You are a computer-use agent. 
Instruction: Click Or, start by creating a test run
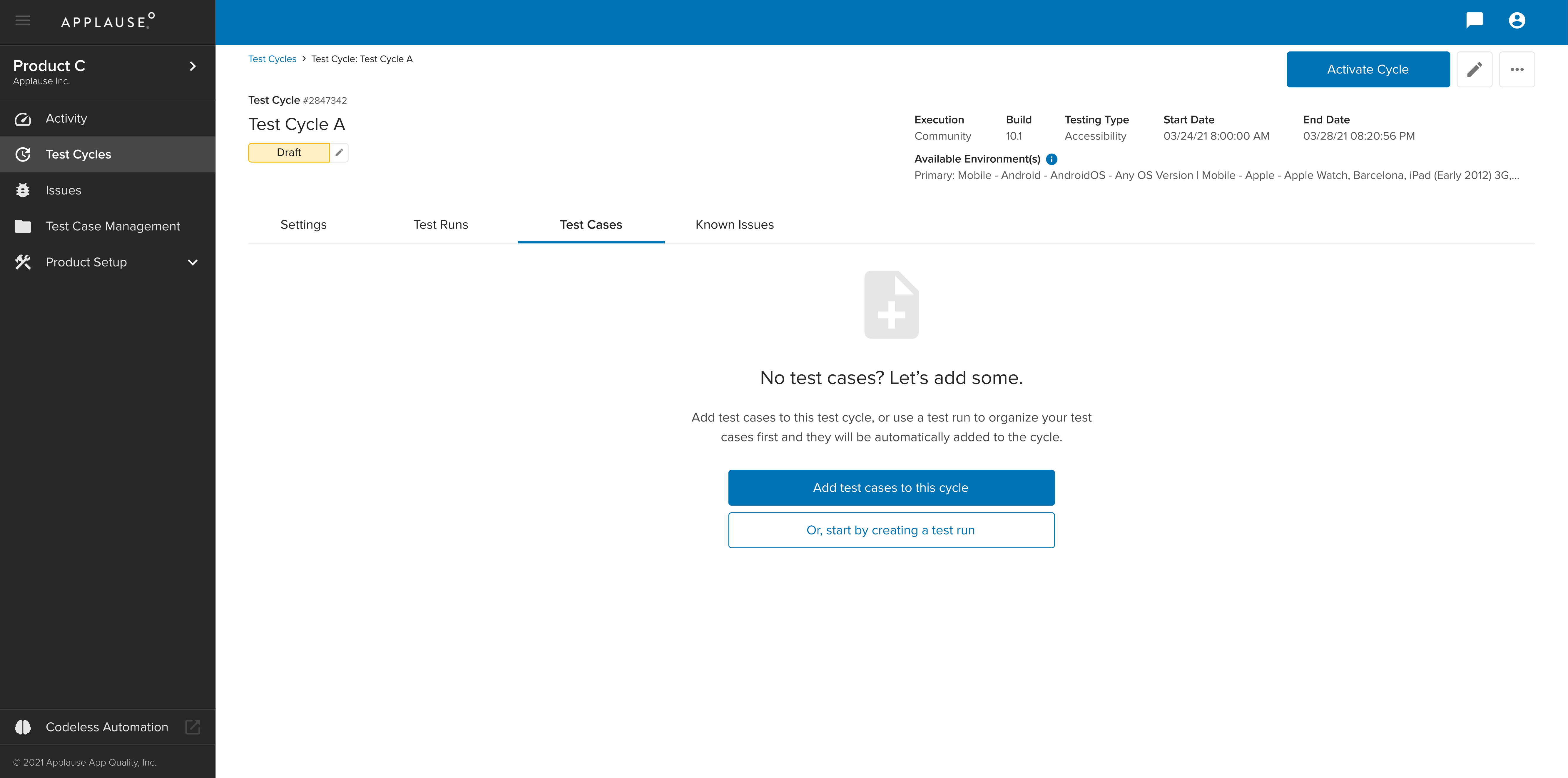point(891,530)
